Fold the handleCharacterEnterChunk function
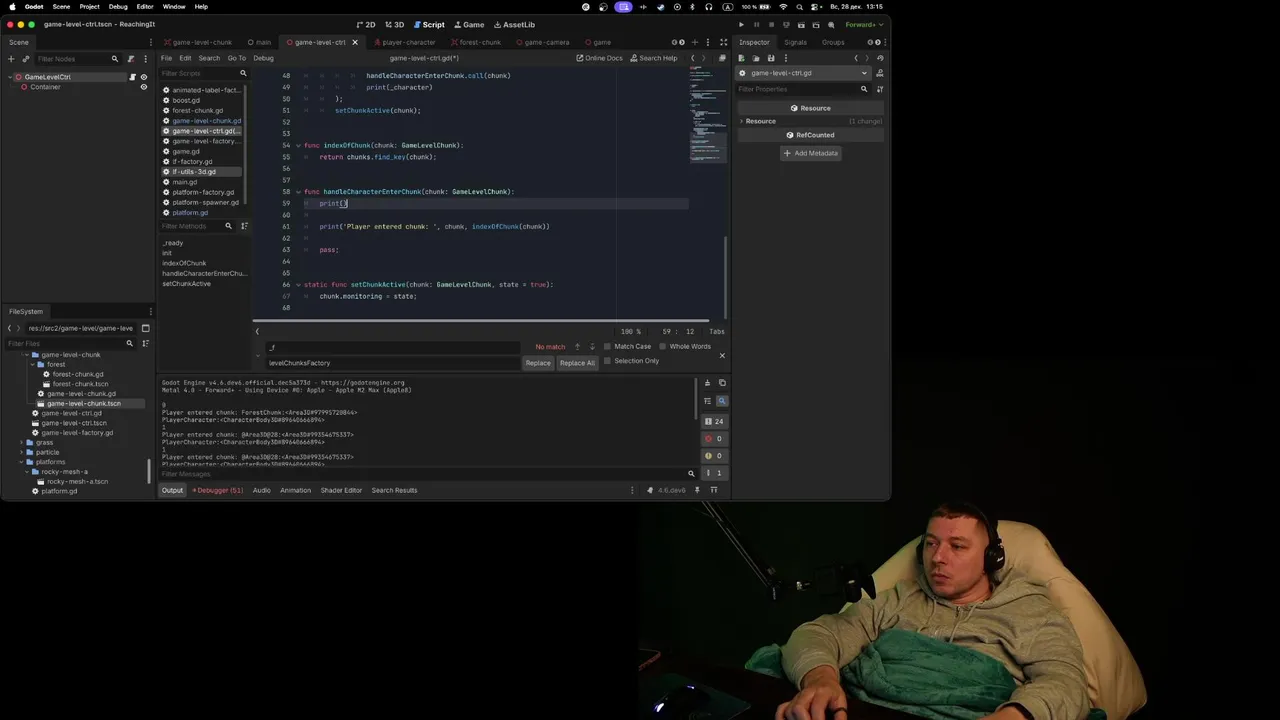 click(297, 192)
